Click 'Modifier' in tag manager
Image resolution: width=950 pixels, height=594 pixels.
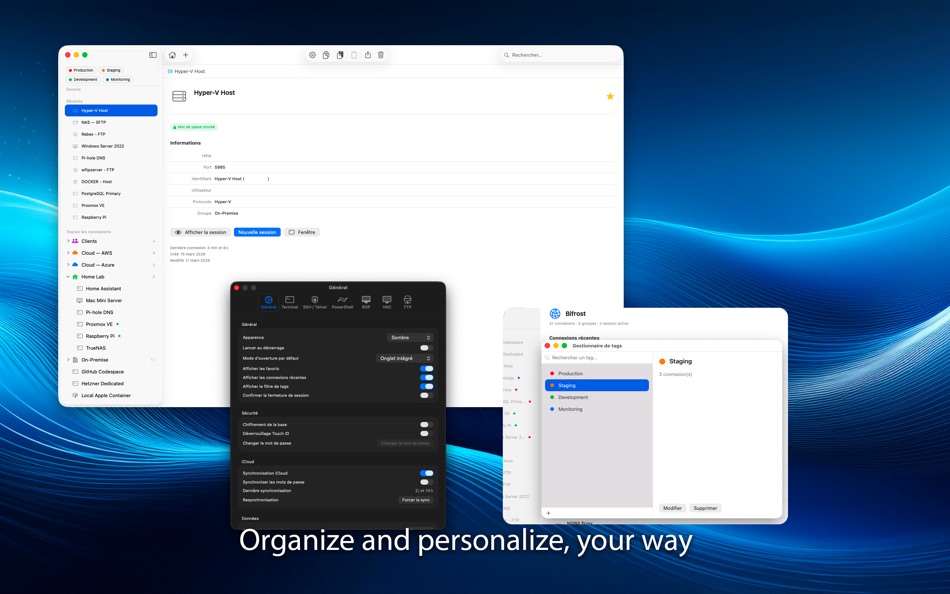[x=673, y=509]
